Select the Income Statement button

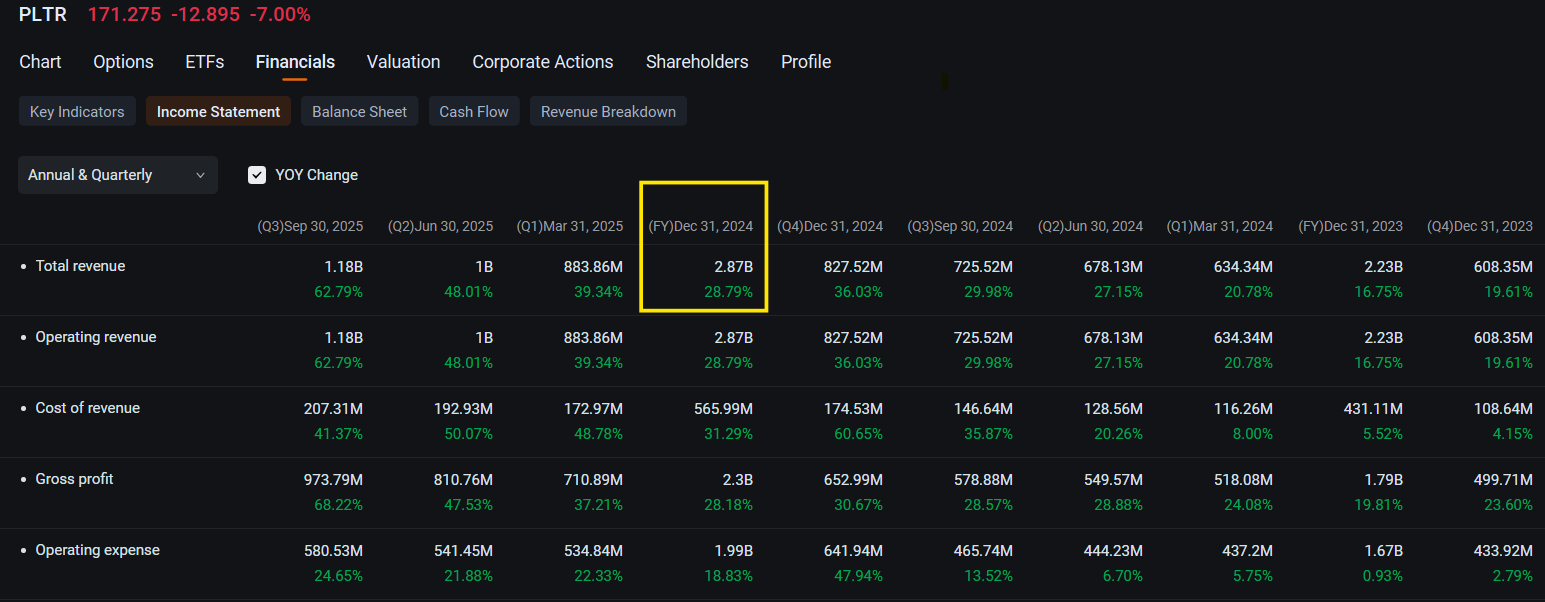(218, 112)
